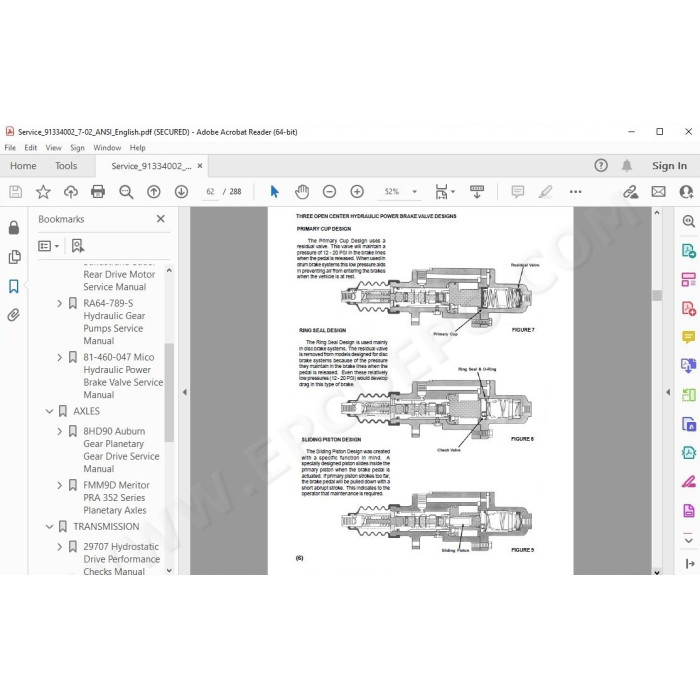Open page thumbnails panel icon
The width and height of the screenshot is (700, 700).
[14, 257]
